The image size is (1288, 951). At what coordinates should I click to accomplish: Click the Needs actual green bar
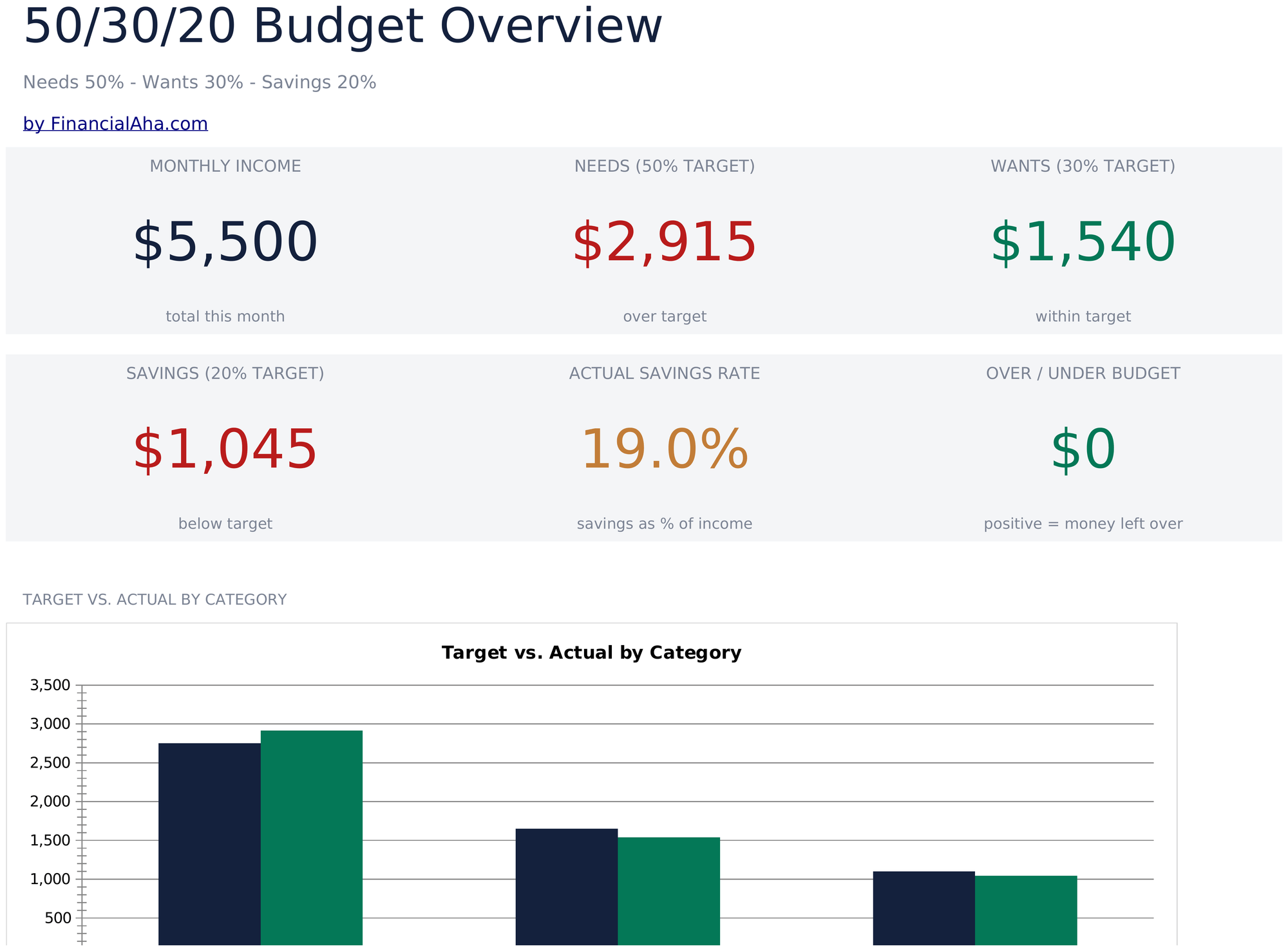pyautogui.click(x=312, y=838)
